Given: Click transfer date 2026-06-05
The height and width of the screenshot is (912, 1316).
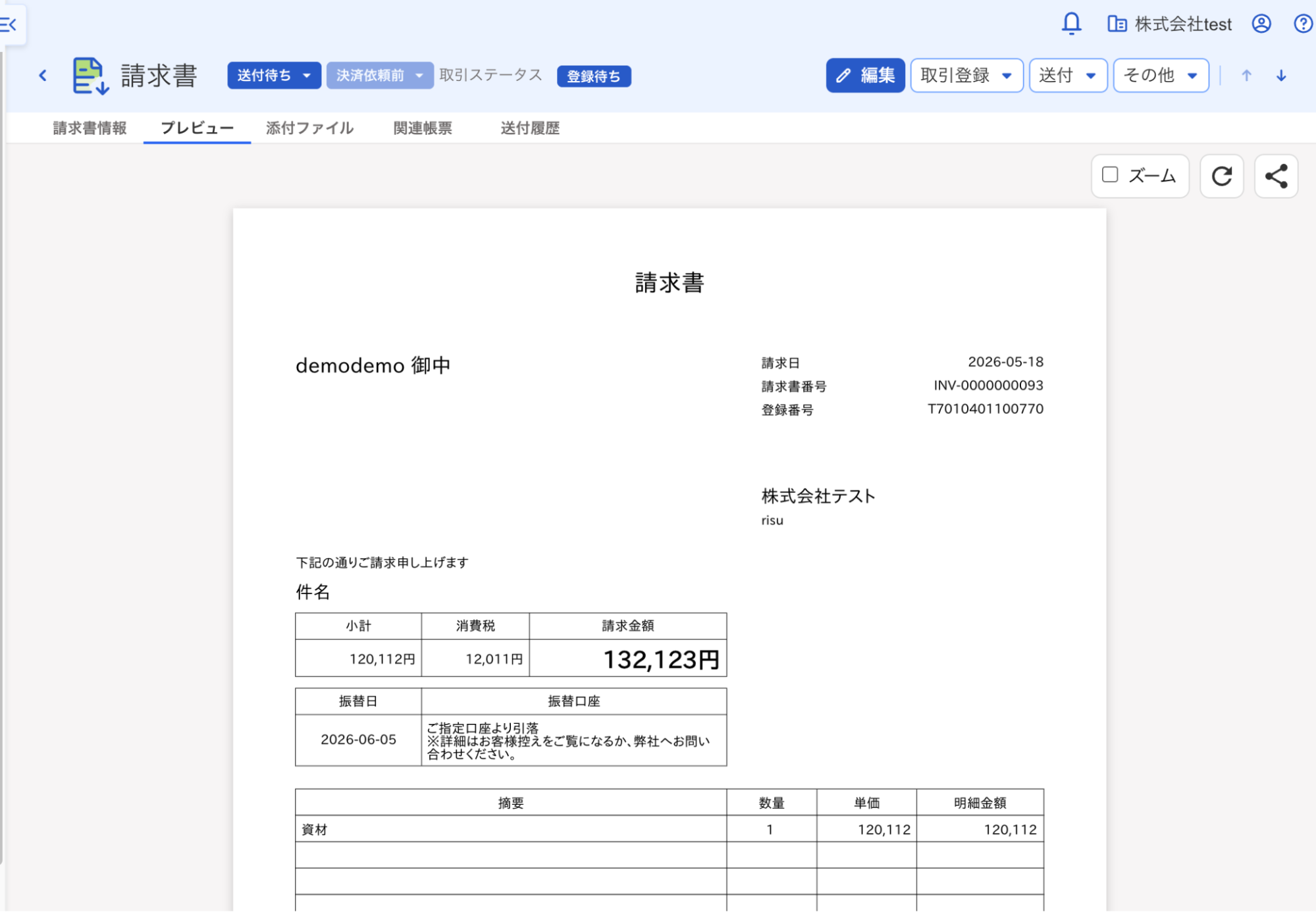Looking at the screenshot, I should (x=359, y=740).
